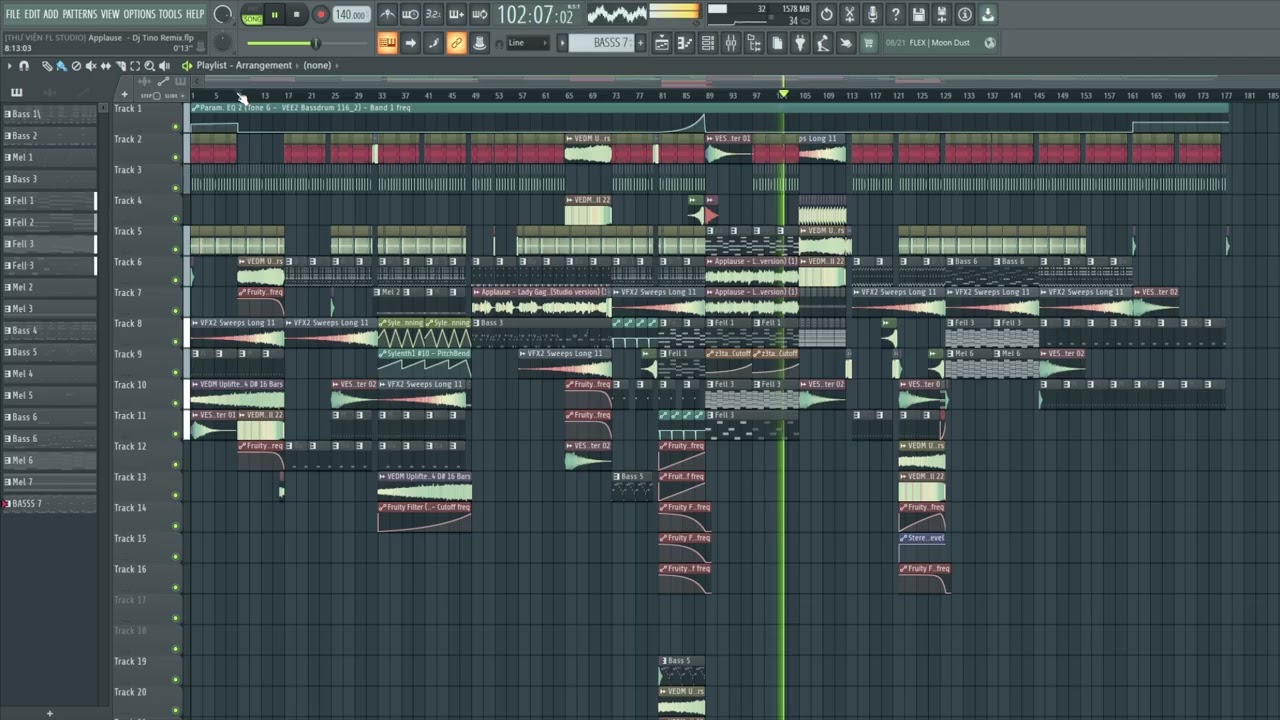Select the Paint brush tool
The image size is (1280, 720).
(x=61, y=65)
